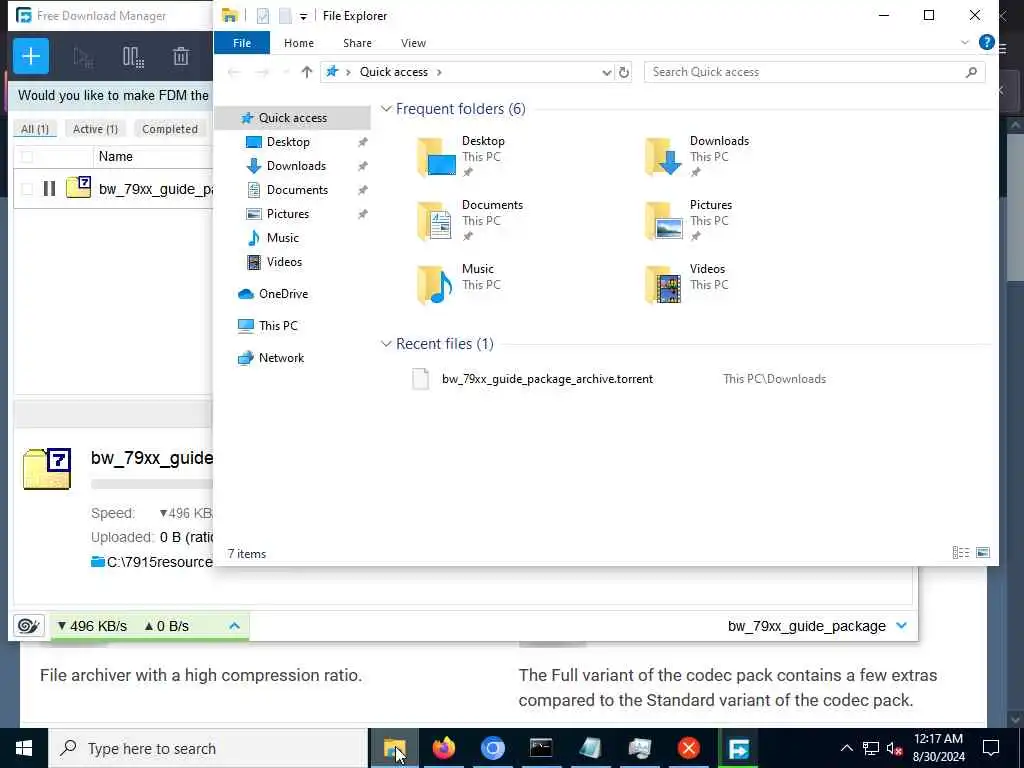Select Downloads in navigation pane

[x=296, y=166]
